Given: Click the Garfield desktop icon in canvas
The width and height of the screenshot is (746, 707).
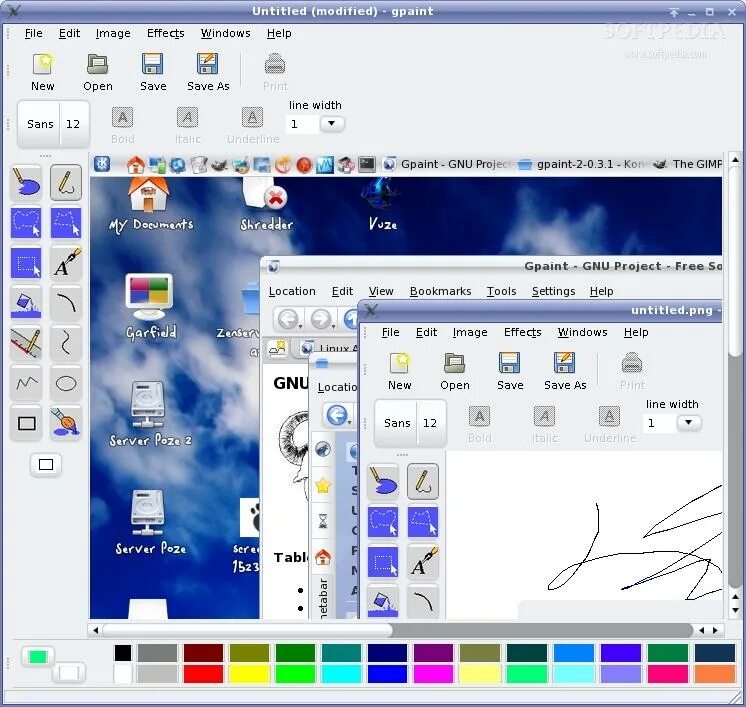Looking at the screenshot, I should click(150, 306).
